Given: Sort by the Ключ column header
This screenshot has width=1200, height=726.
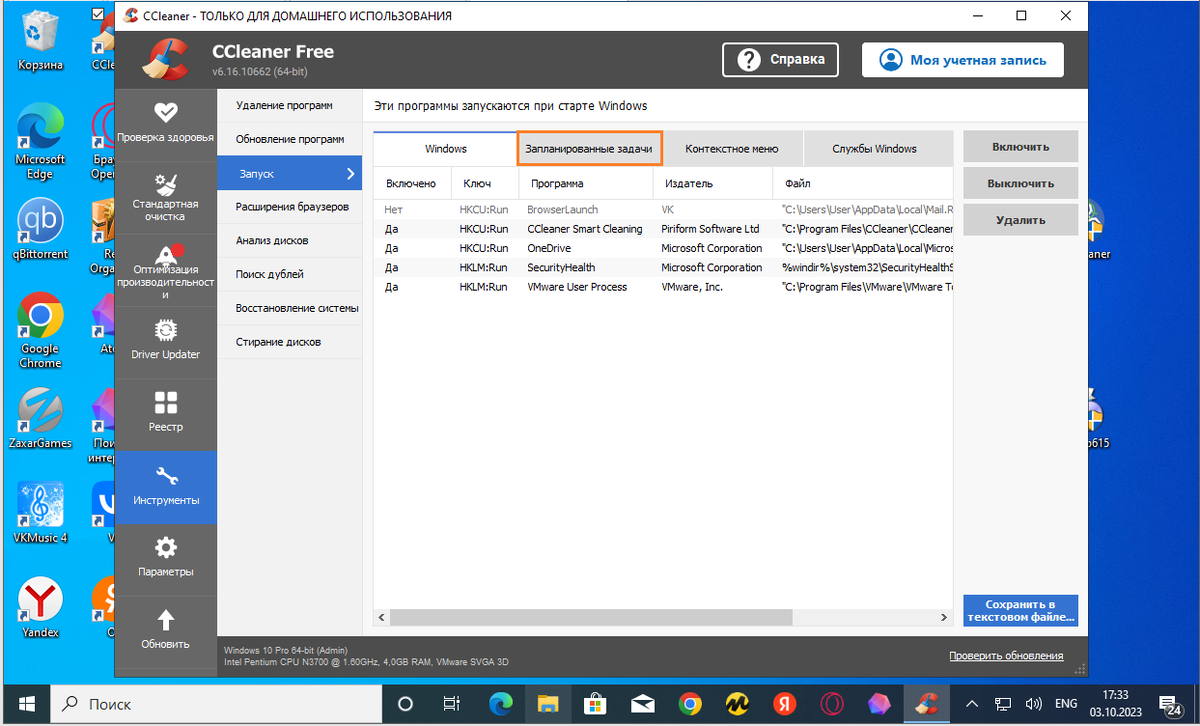Looking at the screenshot, I should point(485,184).
